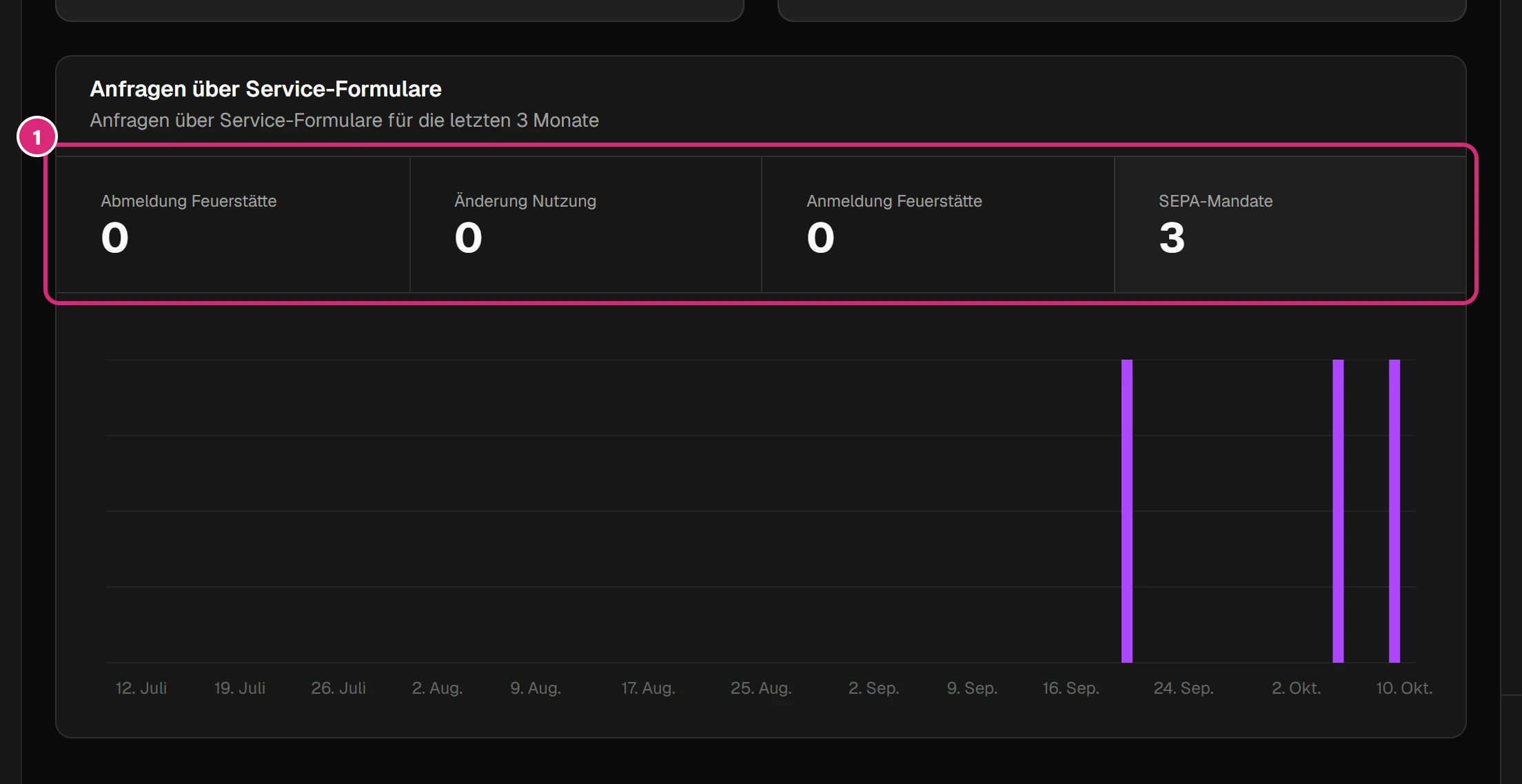Select the Änderung Nutzung stat card
This screenshot has width=1522, height=784.
586,225
